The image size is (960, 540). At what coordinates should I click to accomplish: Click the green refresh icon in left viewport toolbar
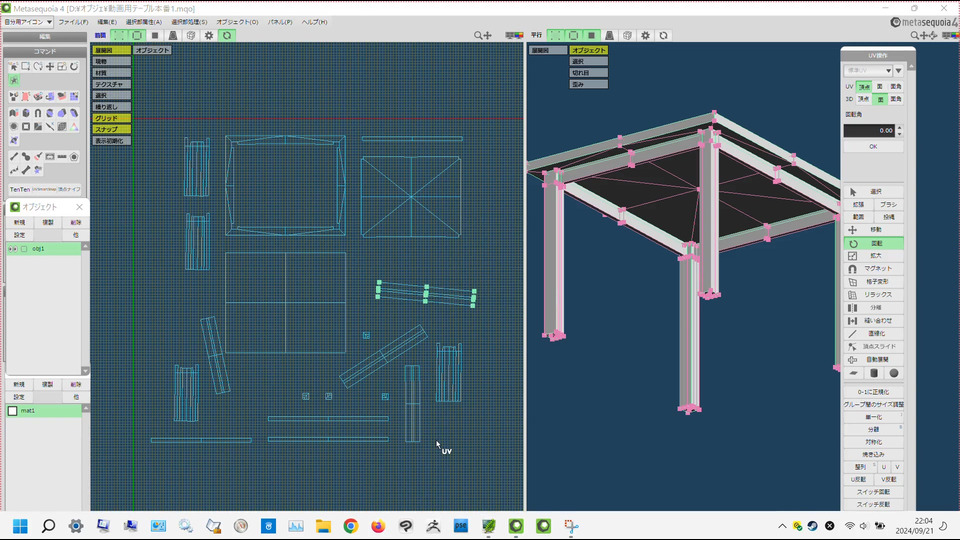point(227,35)
